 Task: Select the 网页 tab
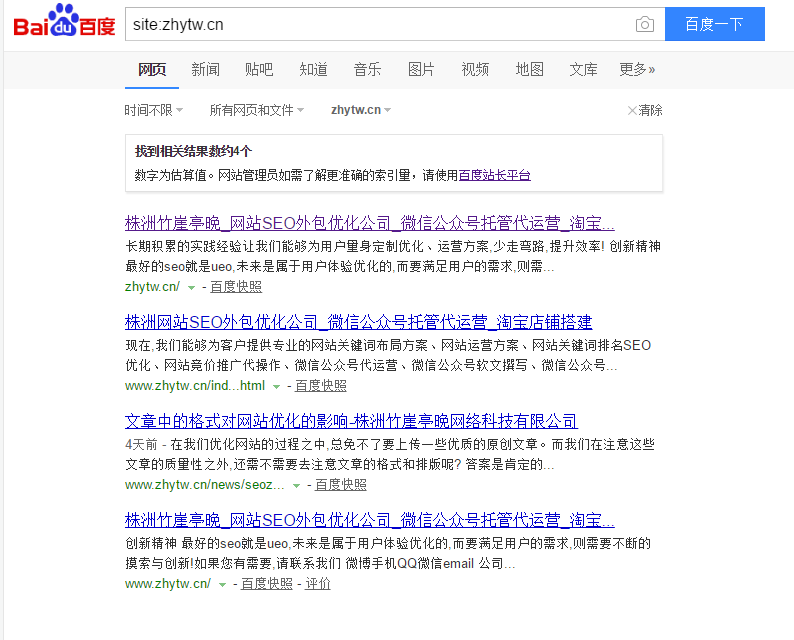(152, 69)
